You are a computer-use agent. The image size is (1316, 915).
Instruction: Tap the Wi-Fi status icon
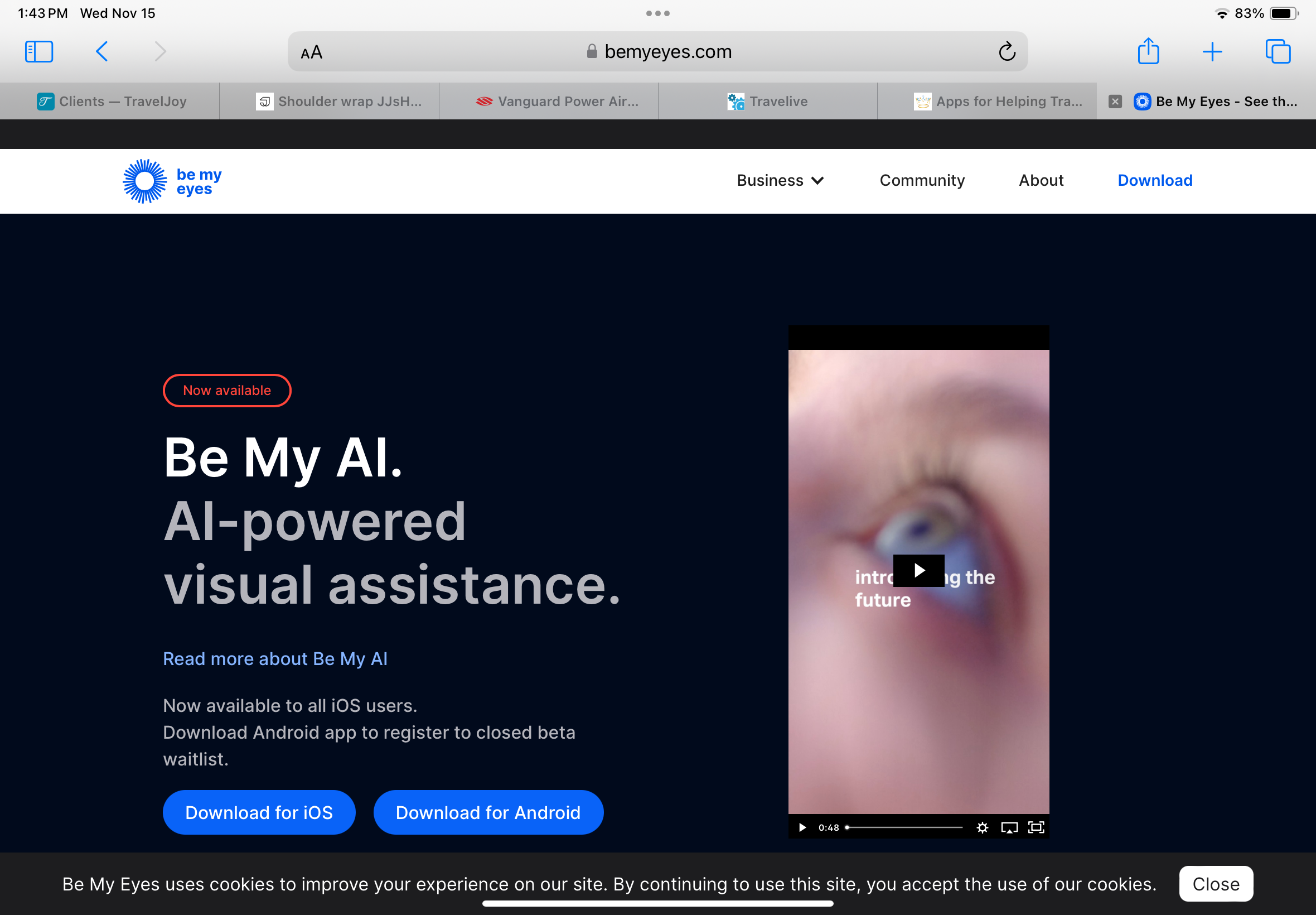pyautogui.click(x=1221, y=14)
